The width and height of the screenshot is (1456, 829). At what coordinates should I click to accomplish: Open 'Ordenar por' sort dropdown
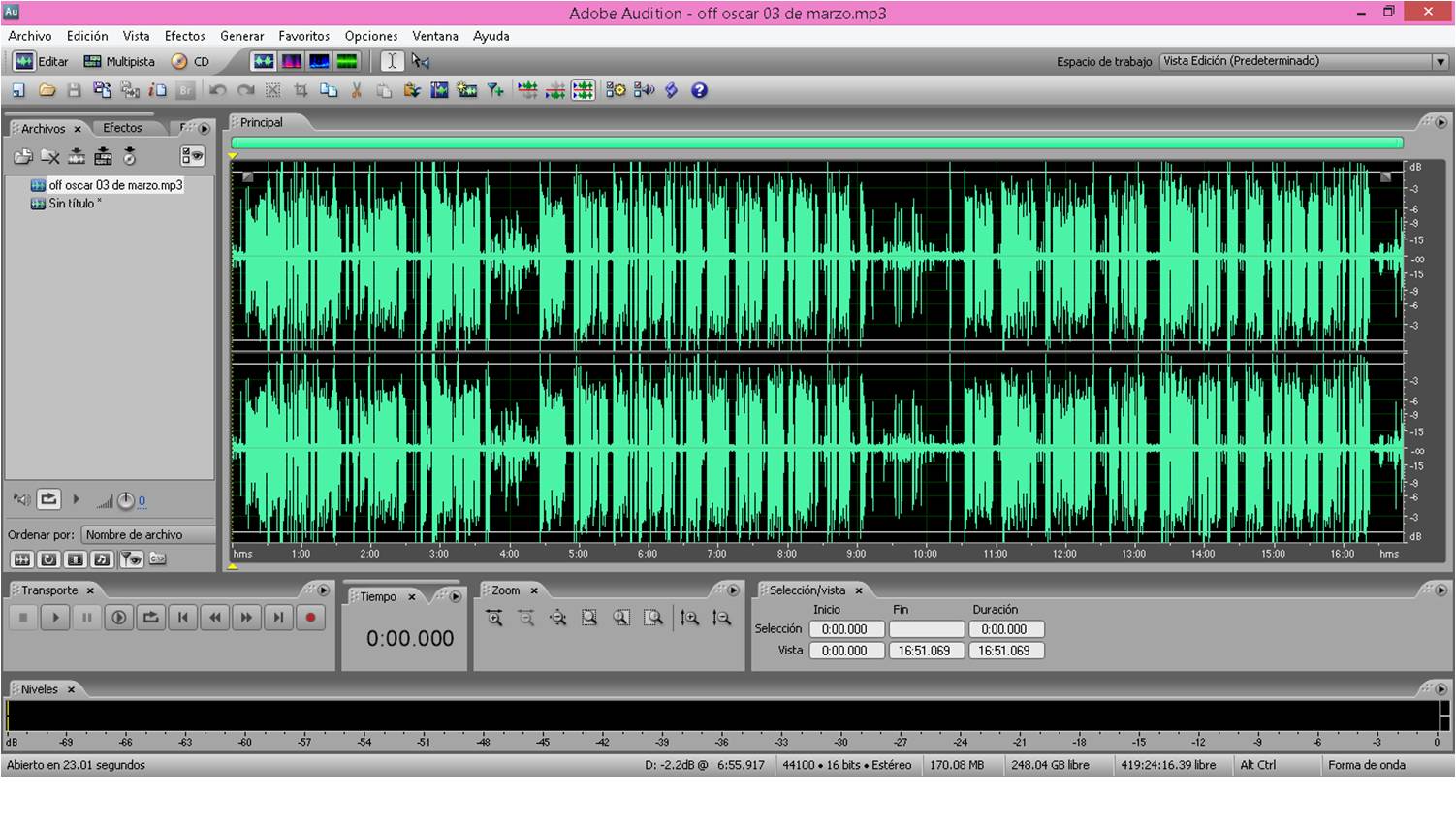click(148, 534)
